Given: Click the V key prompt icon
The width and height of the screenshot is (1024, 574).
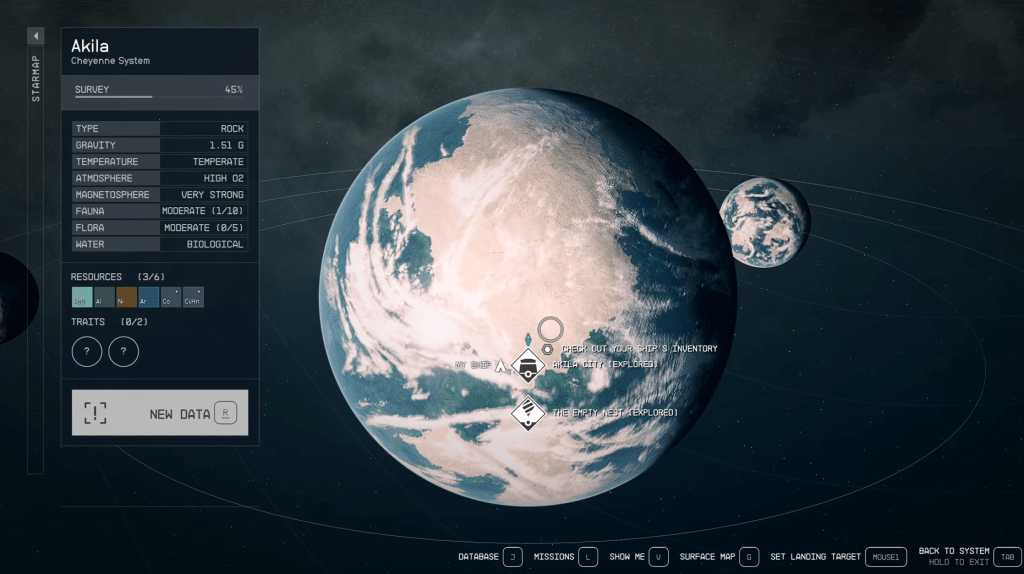Looking at the screenshot, I should point(658,557).
